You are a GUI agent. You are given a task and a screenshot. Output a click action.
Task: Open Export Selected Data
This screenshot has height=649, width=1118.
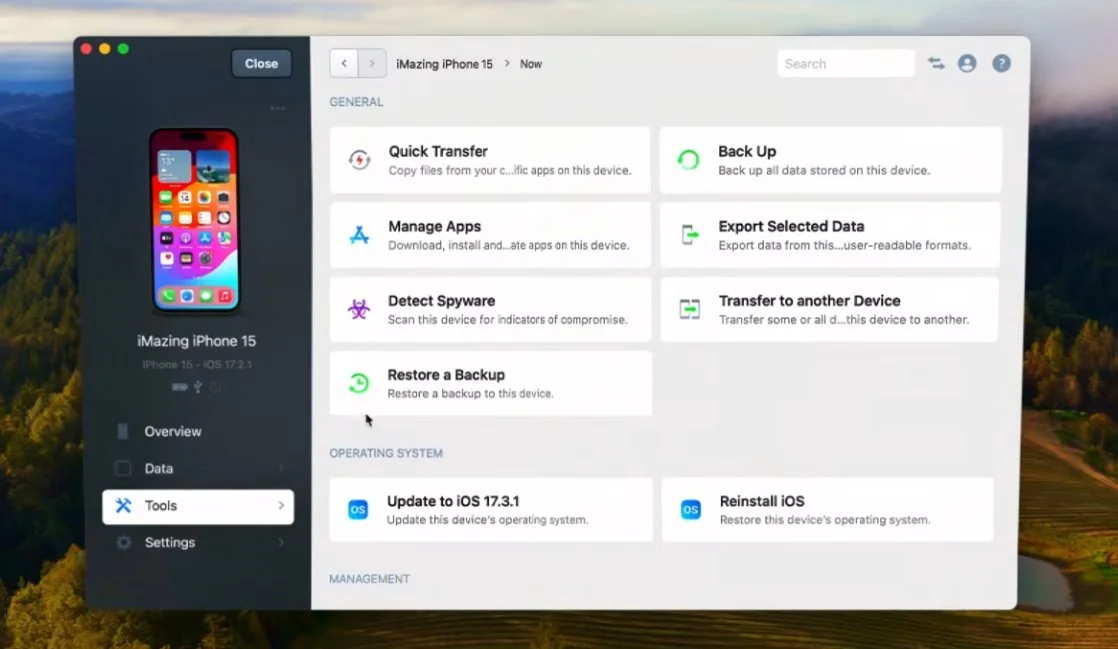830,235
